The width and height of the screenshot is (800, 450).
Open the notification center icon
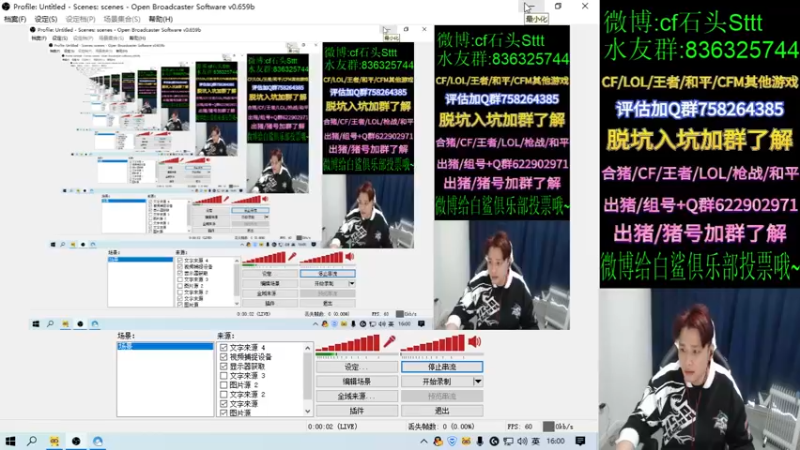coord(580,441)
